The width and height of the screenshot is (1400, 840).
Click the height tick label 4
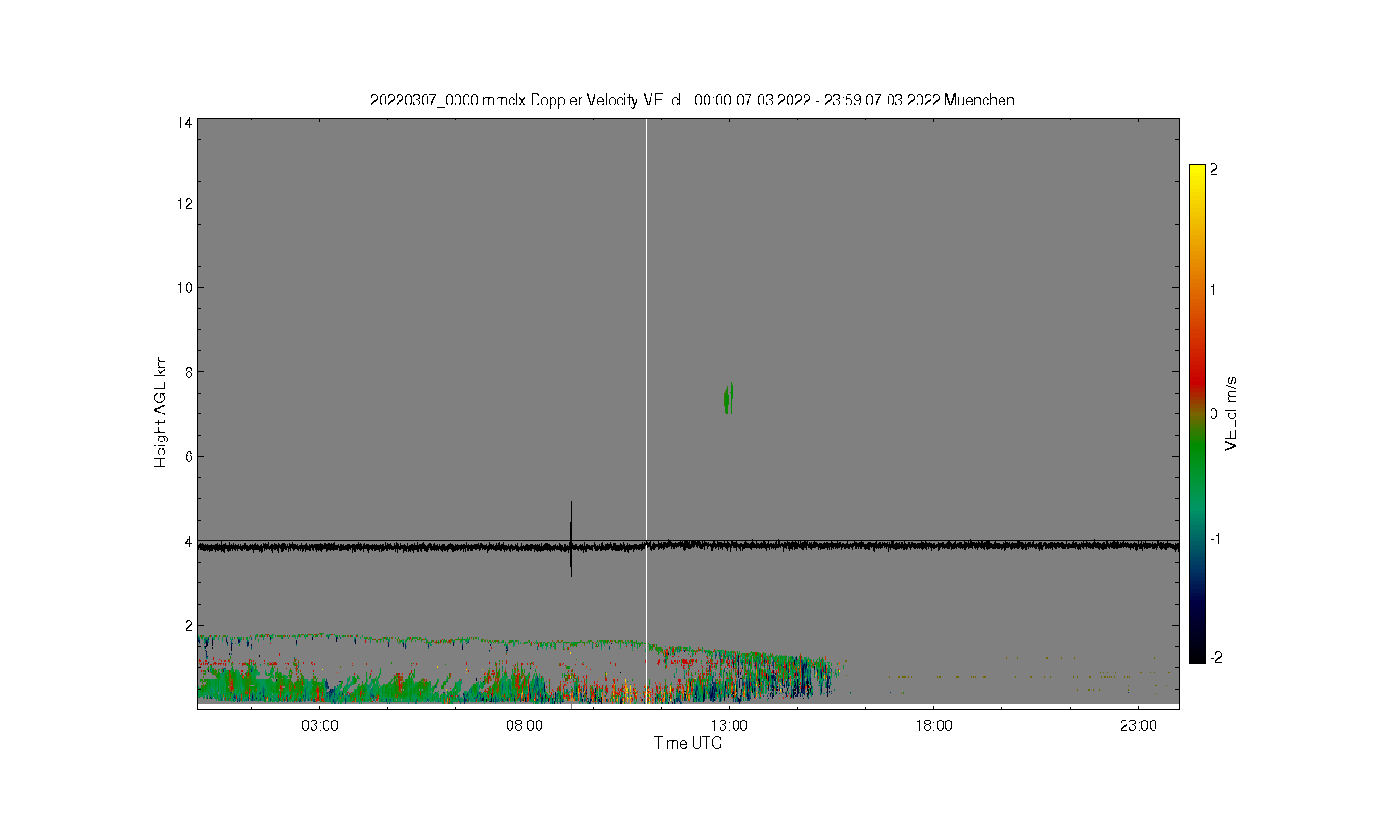(189, 541)
